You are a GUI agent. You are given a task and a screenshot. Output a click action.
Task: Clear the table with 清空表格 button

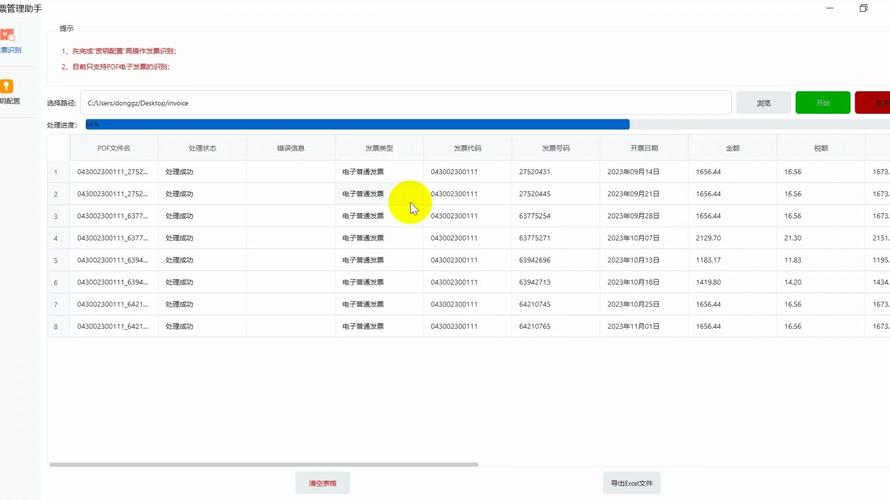[x=322, y=483]
